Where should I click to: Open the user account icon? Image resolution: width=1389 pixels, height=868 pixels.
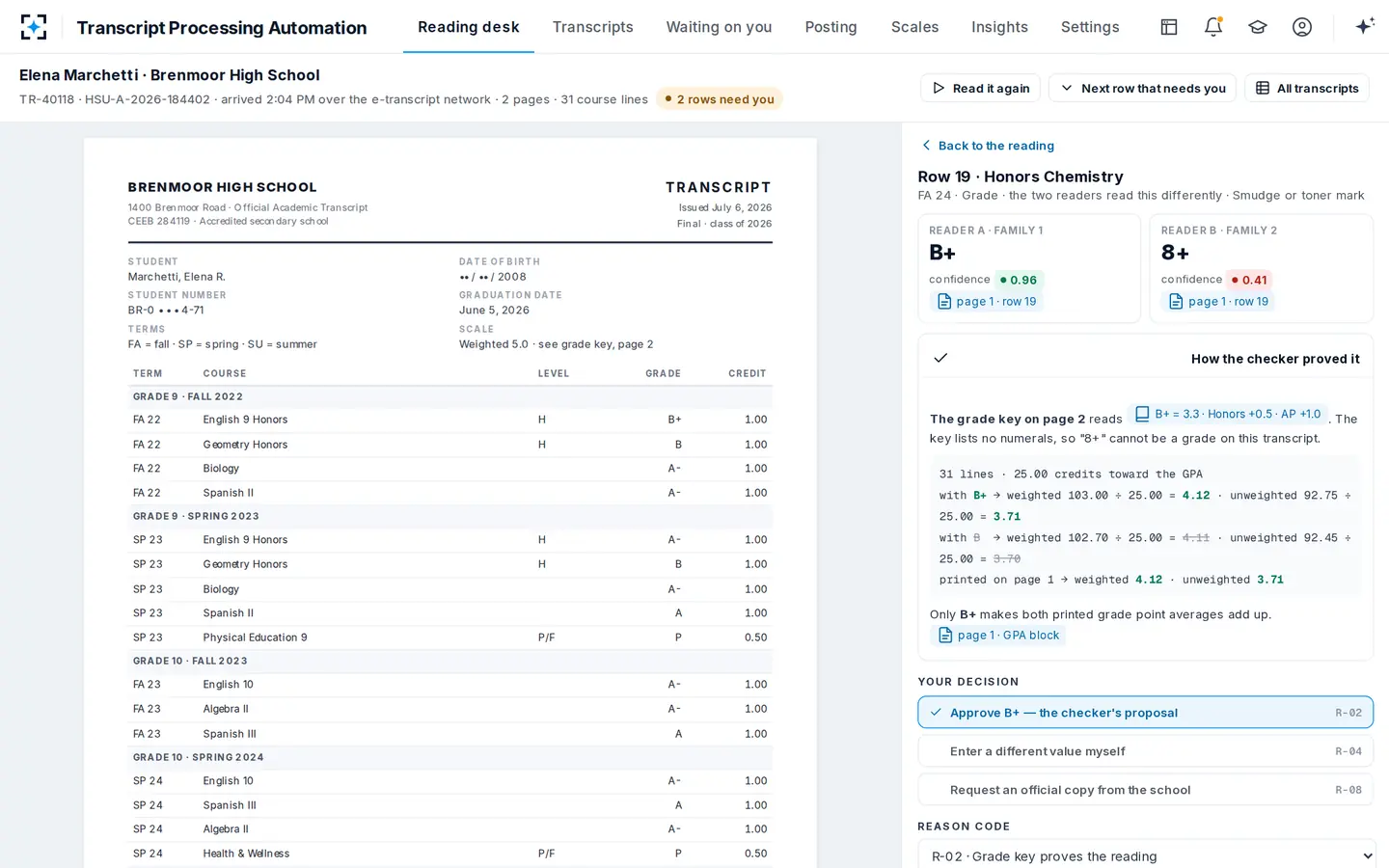[1302, 27]
